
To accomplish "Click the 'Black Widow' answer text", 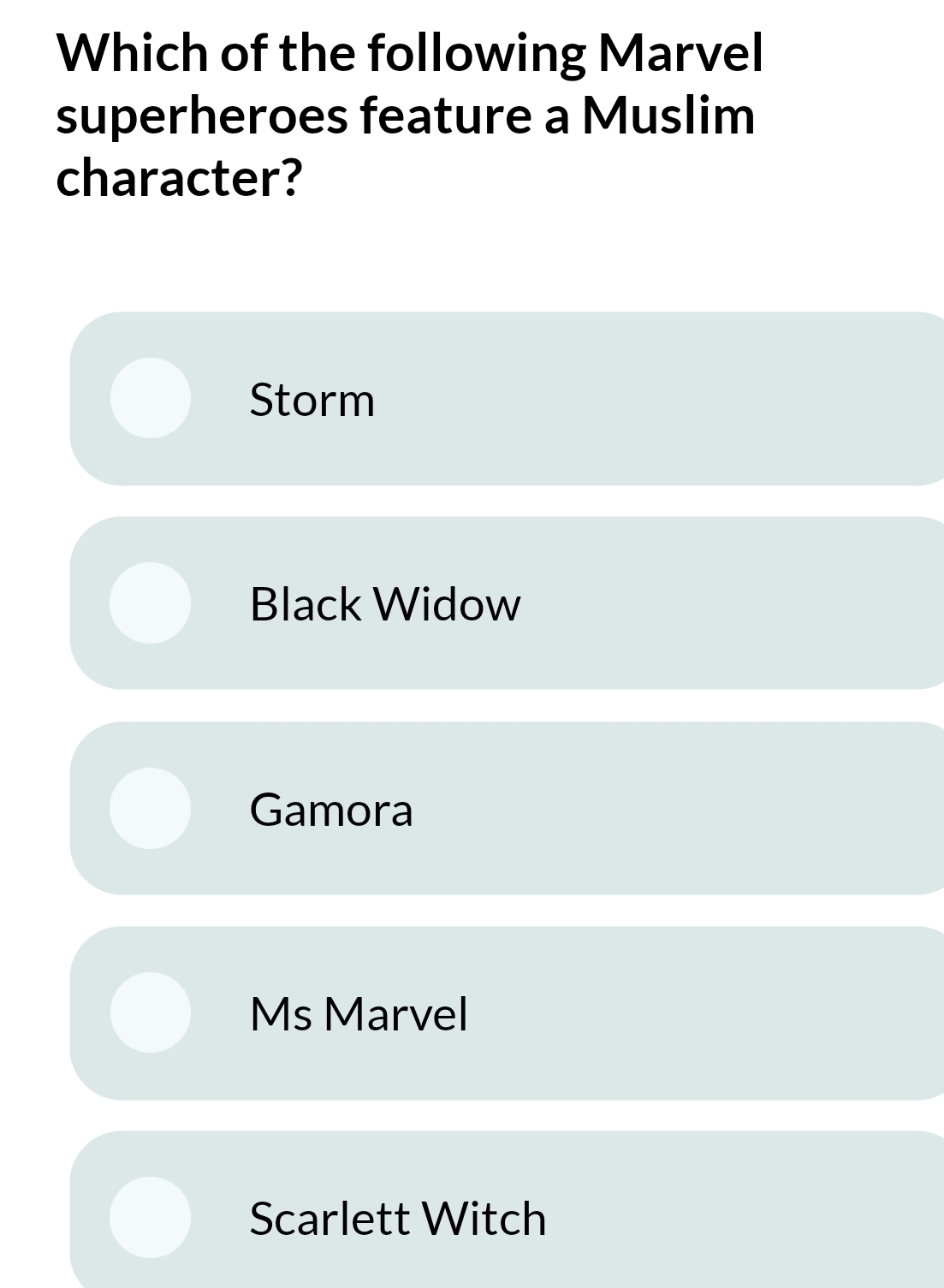I will tap(384, 604).
